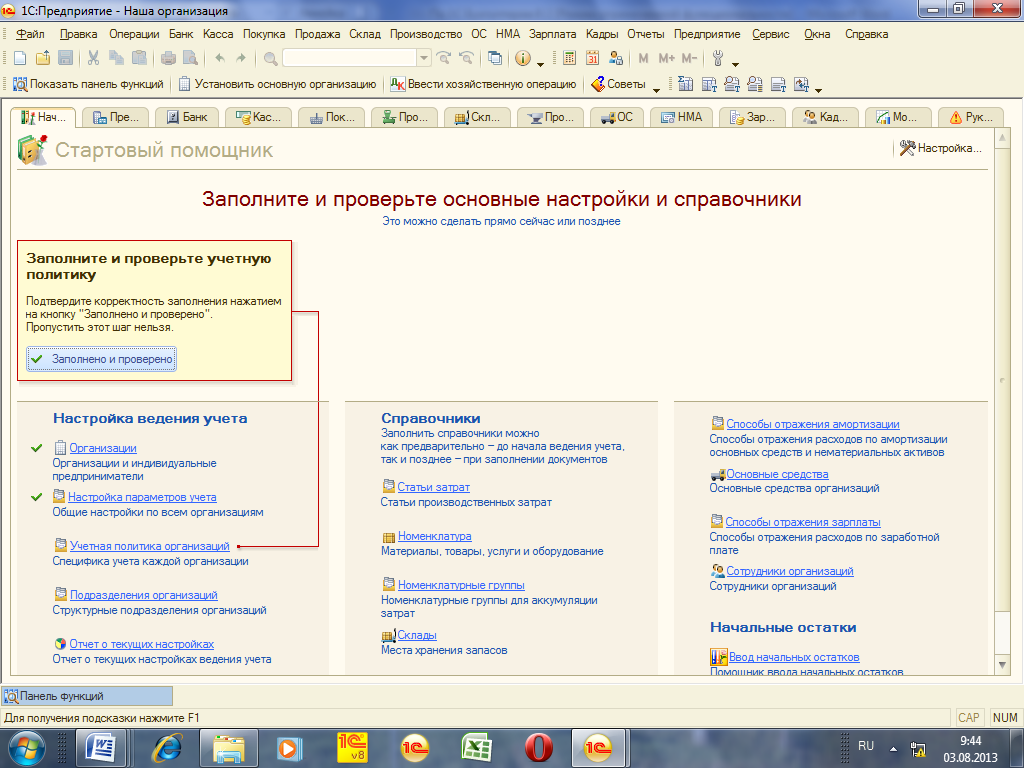Screen dimensions: 1024x768
Task: Open the Организации link
Action: 103,448
